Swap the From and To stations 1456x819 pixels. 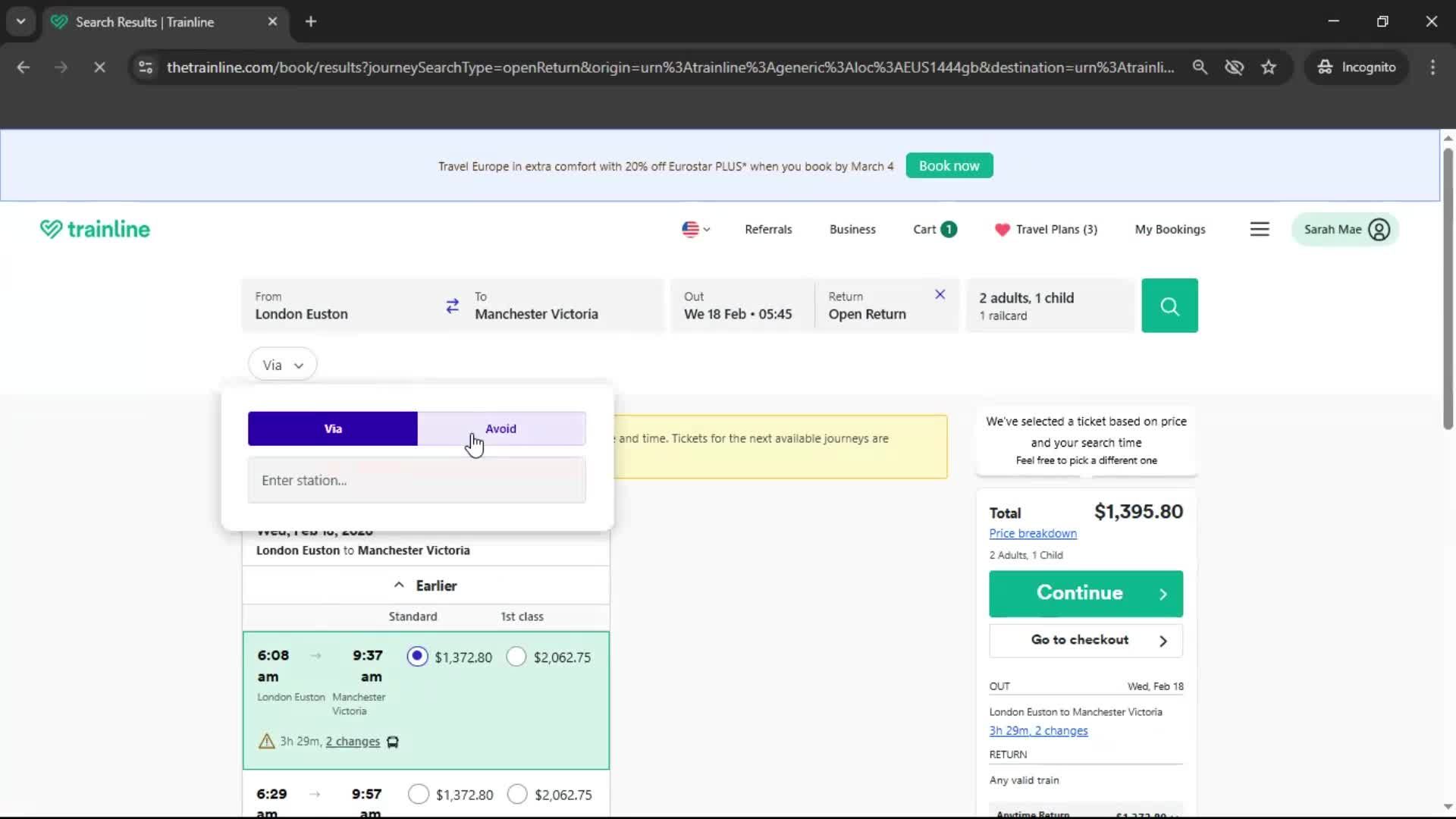tap(453, 306)
